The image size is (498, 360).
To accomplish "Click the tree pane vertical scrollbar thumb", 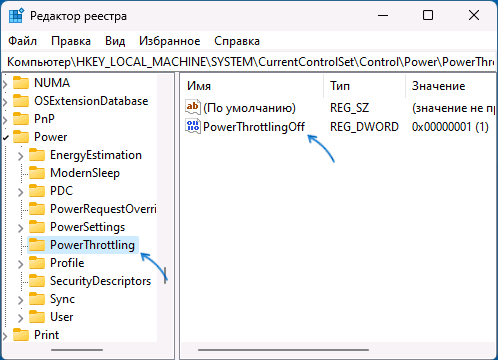I will (165, 275).
